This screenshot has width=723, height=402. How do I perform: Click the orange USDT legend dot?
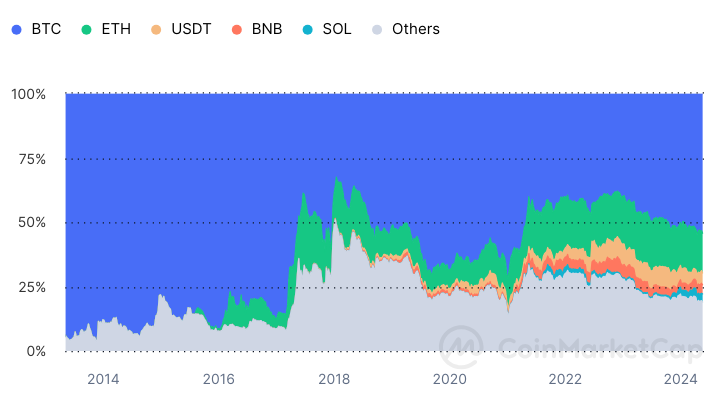tap(156, 30)
